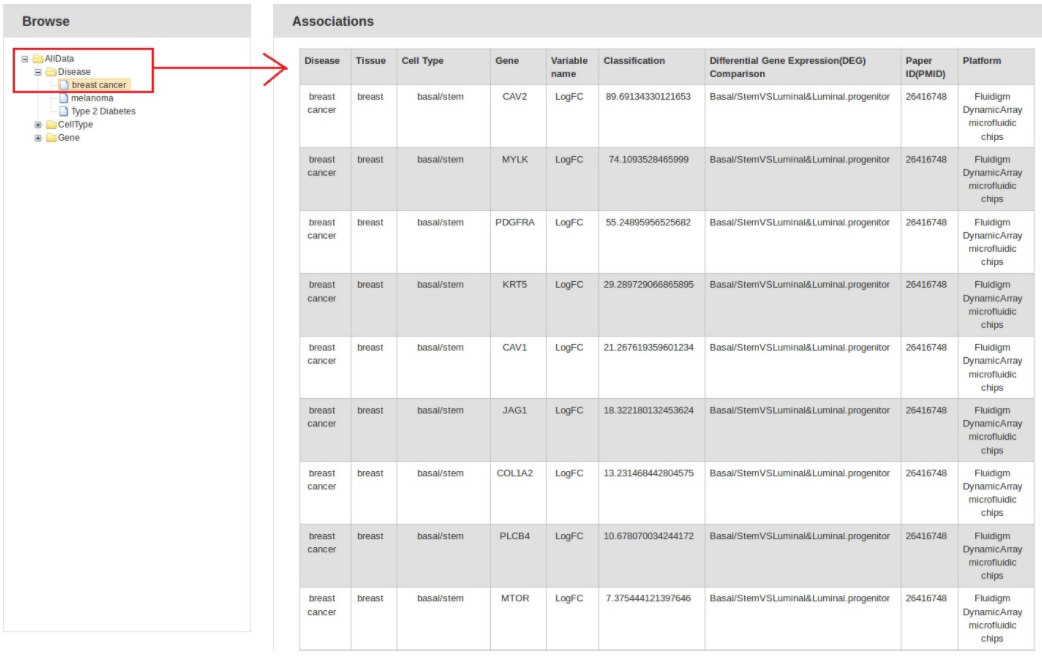
Task: Click the Differential Gene Expression(DEG) Comparison header
Action: point(802,66)
